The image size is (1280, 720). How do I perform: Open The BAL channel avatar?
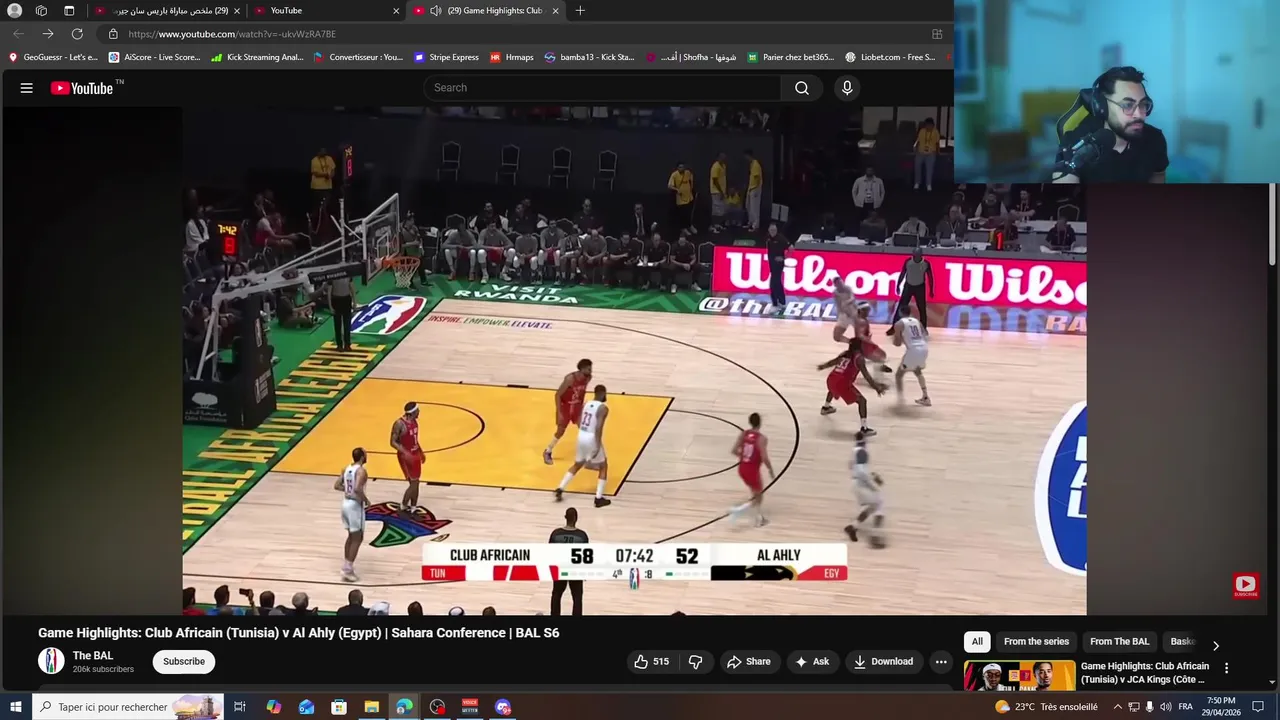(x=51, y=661)
